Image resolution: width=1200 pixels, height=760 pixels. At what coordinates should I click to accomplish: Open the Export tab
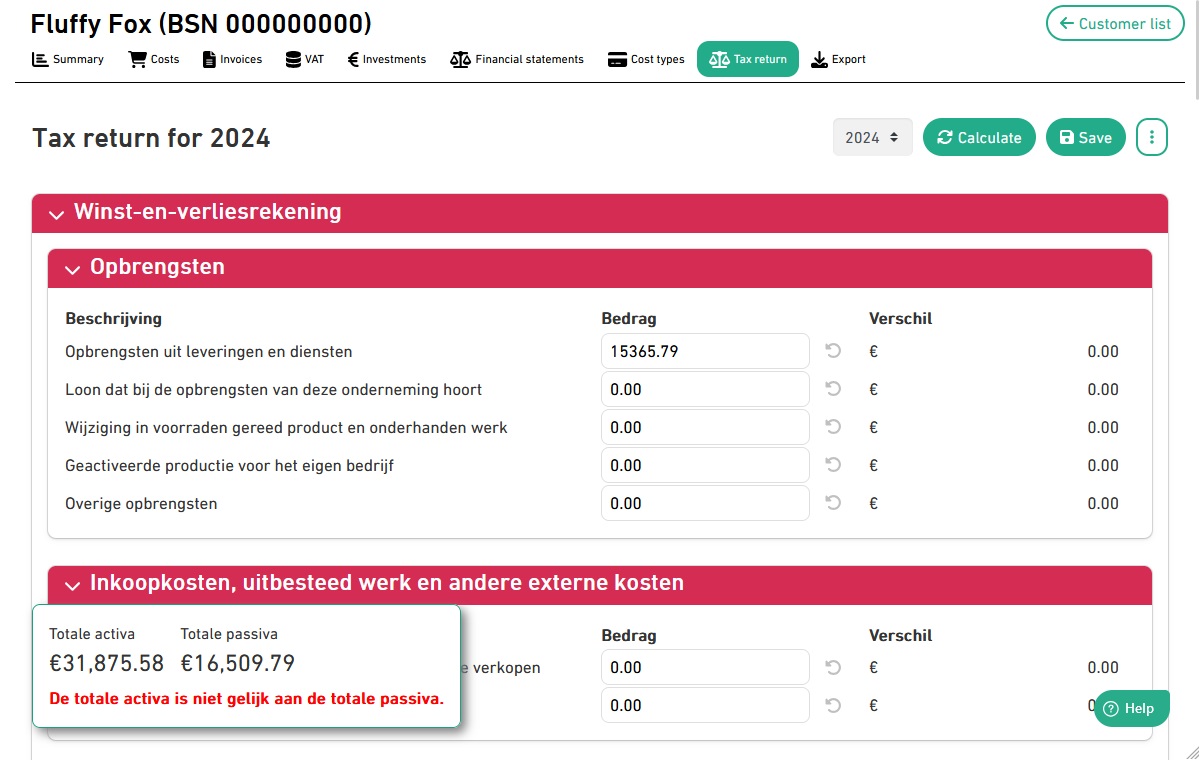(838, 59)
